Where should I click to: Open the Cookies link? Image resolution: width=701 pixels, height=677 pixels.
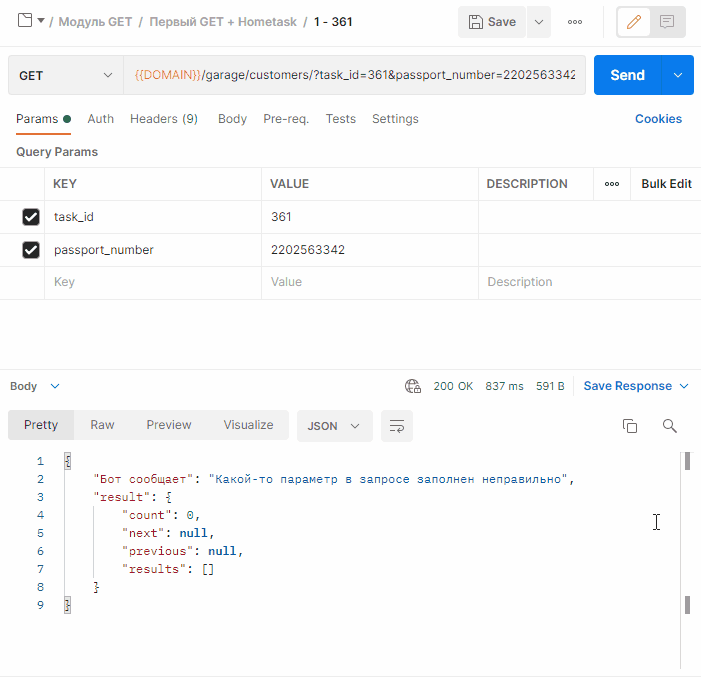658,119
